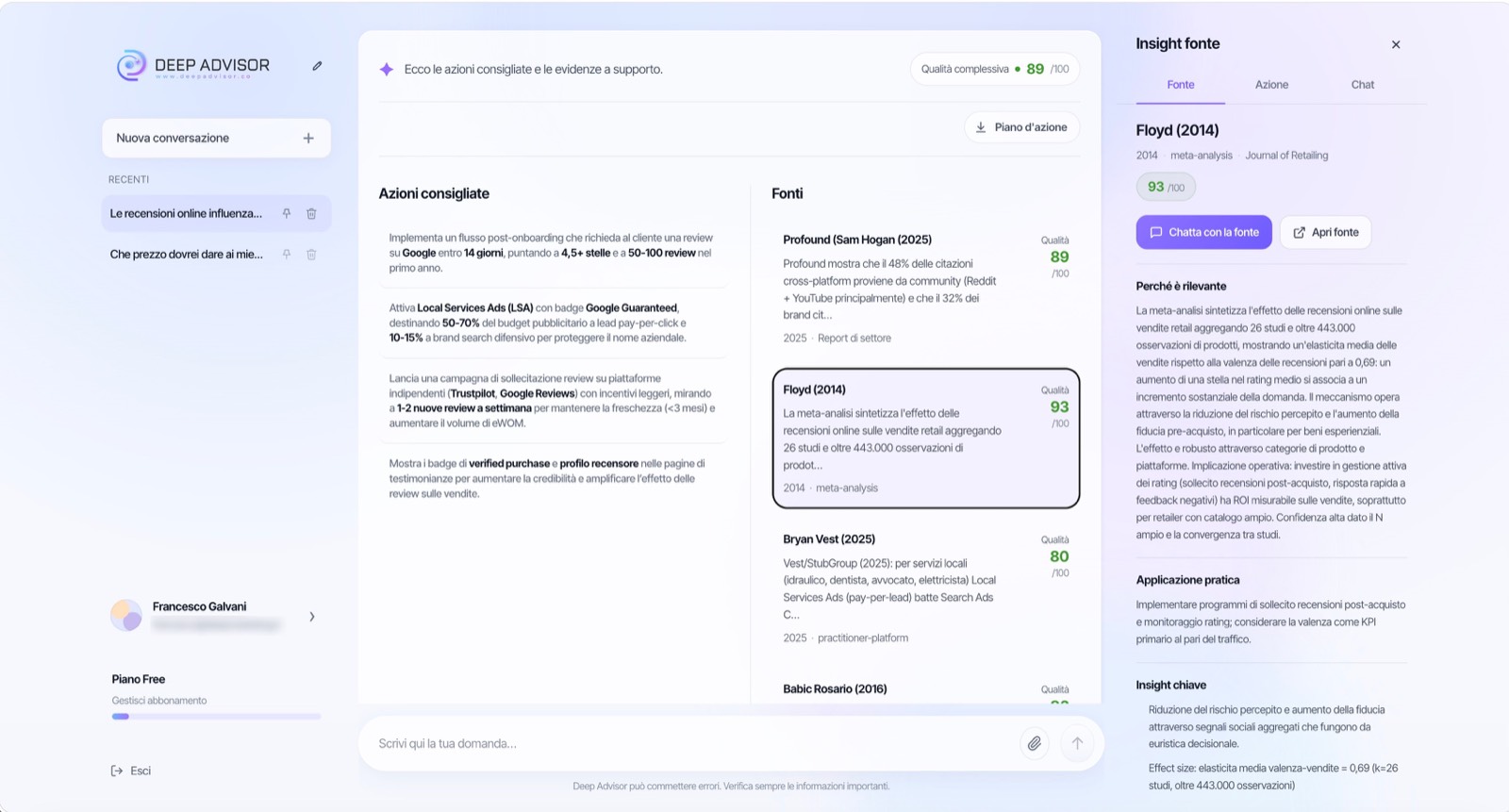This screenshot has height=812, width=1509.
Task: Select the Floyd (2014) source card
Action: coord(926,438)
